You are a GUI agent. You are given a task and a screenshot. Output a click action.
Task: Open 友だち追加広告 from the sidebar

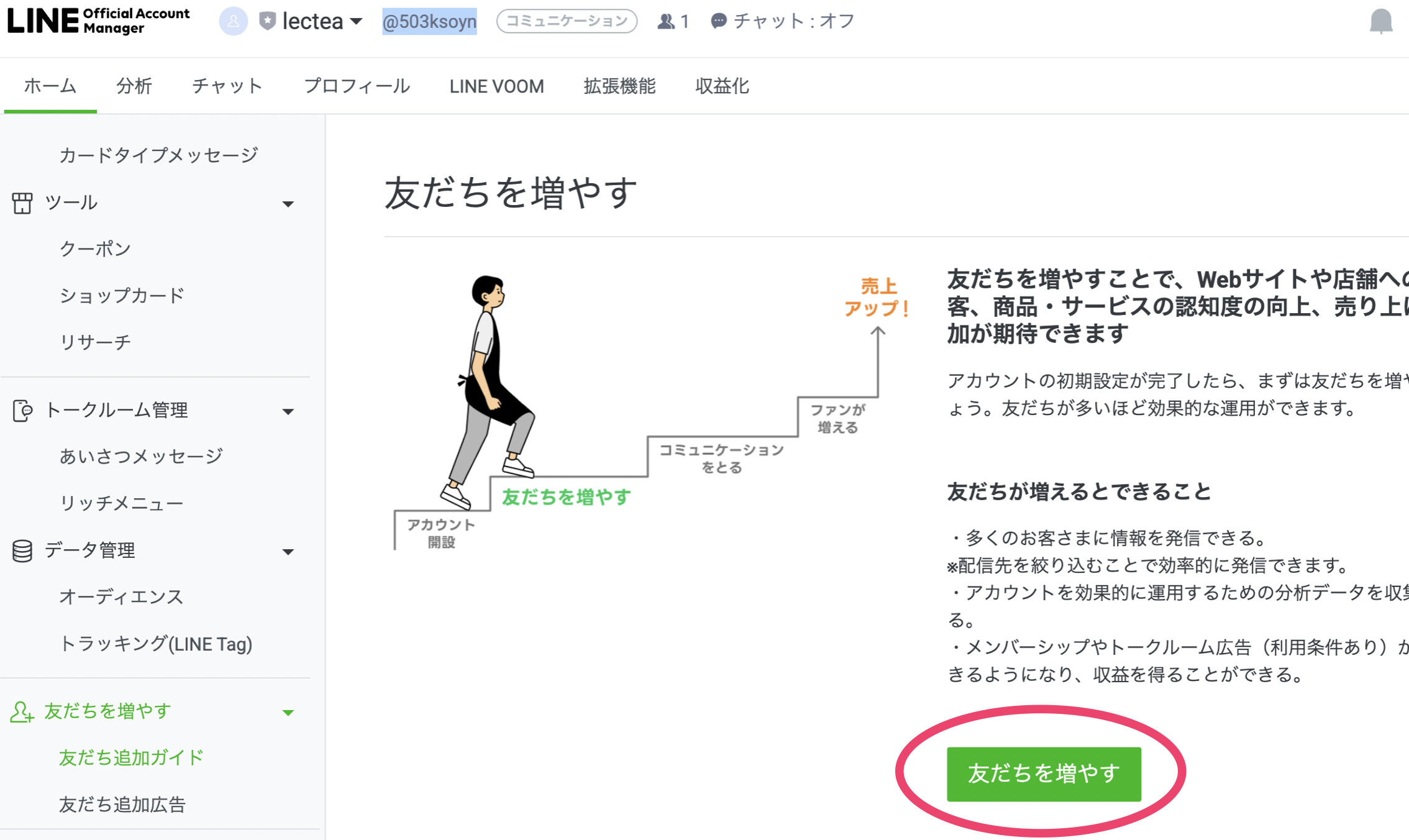point(122,805)
